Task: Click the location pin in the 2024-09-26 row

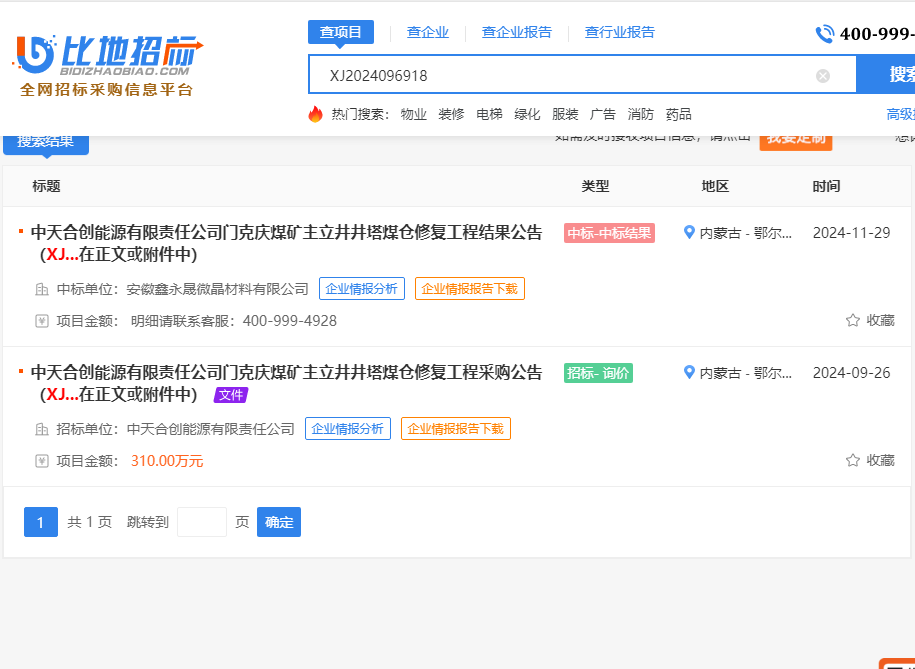Action: (x=689, y=372)
